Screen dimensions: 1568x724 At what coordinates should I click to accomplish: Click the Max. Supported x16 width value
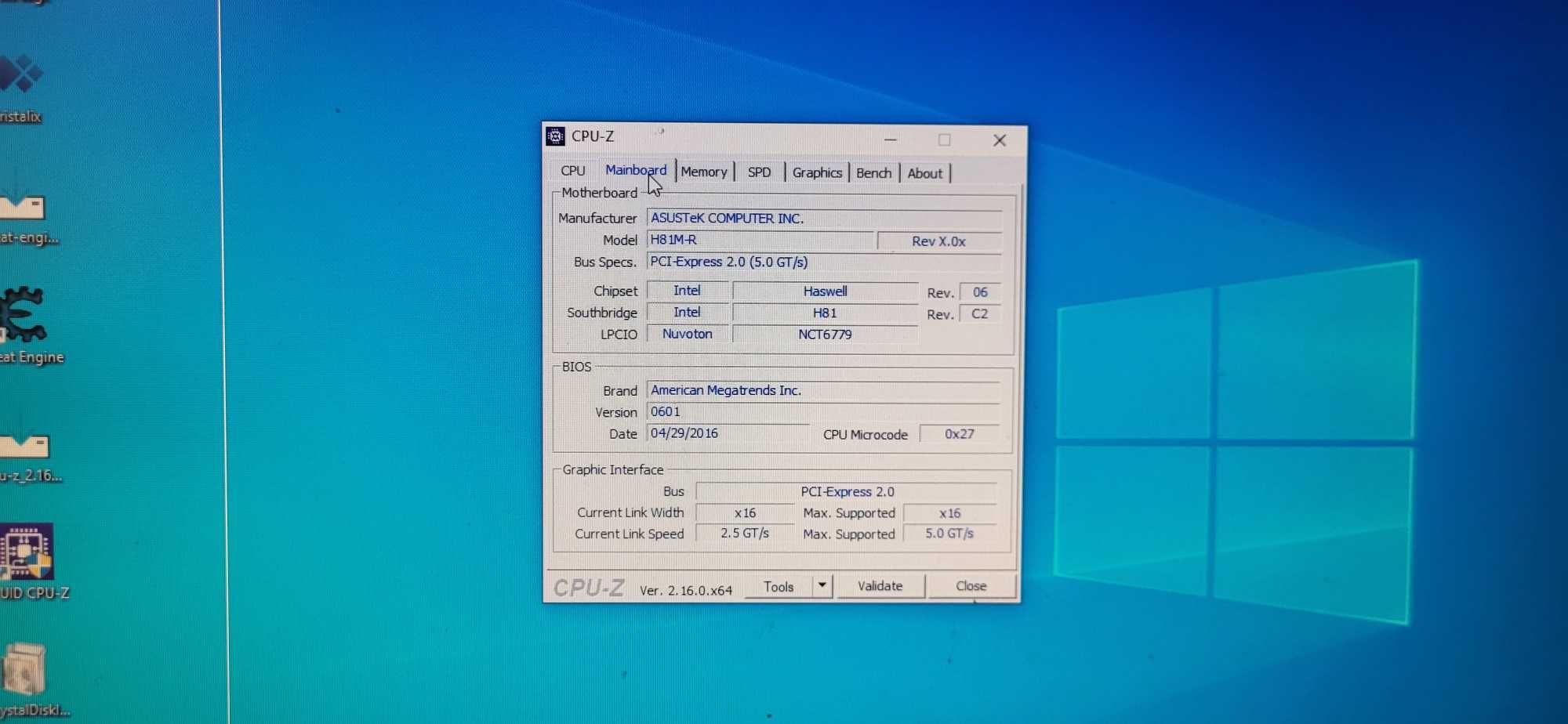click(x=949, y=513)
